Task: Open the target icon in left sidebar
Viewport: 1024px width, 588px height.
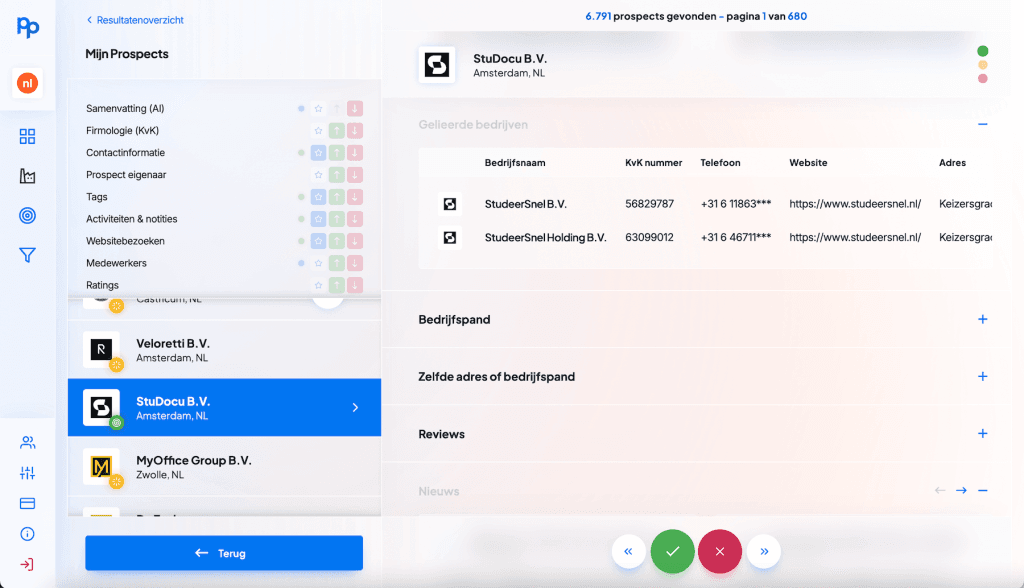Action: pos(27,216)
